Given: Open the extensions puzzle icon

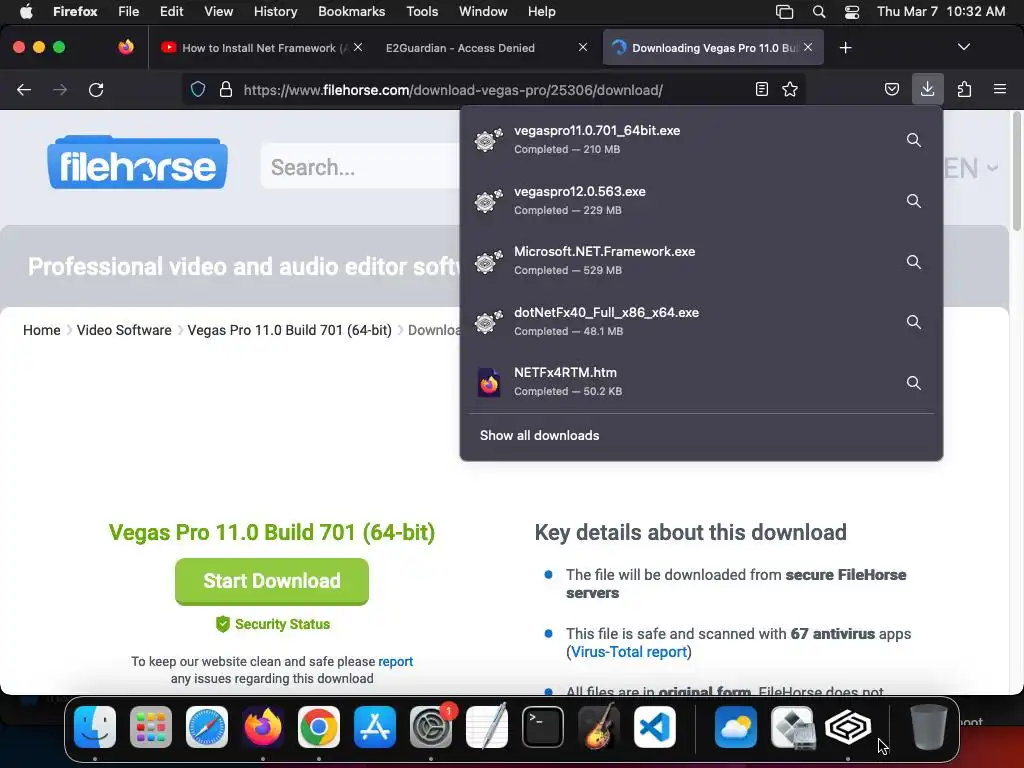Looking at the screenshot, I should pyautogui.click(x=964, y=89).
